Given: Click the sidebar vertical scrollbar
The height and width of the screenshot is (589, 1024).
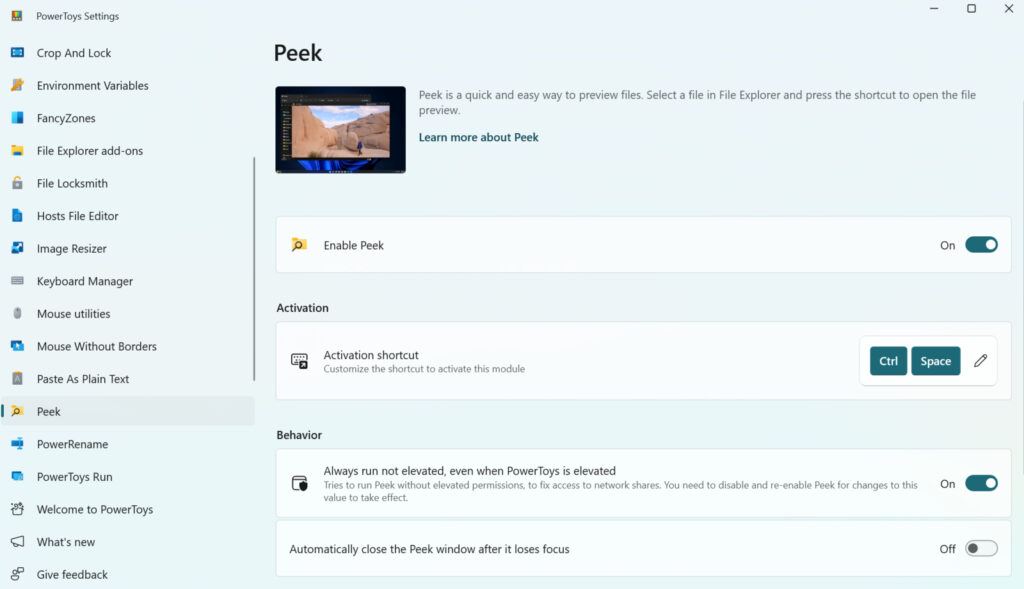Looking at the screenshot, I should tap(254, 268).
